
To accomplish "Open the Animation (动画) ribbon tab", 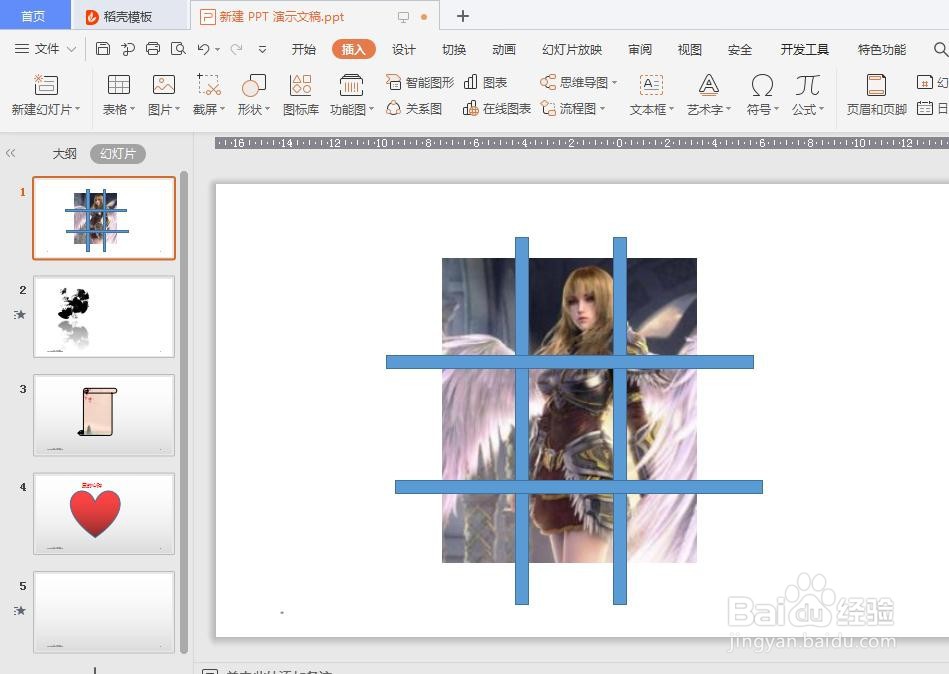I will 504,50.
